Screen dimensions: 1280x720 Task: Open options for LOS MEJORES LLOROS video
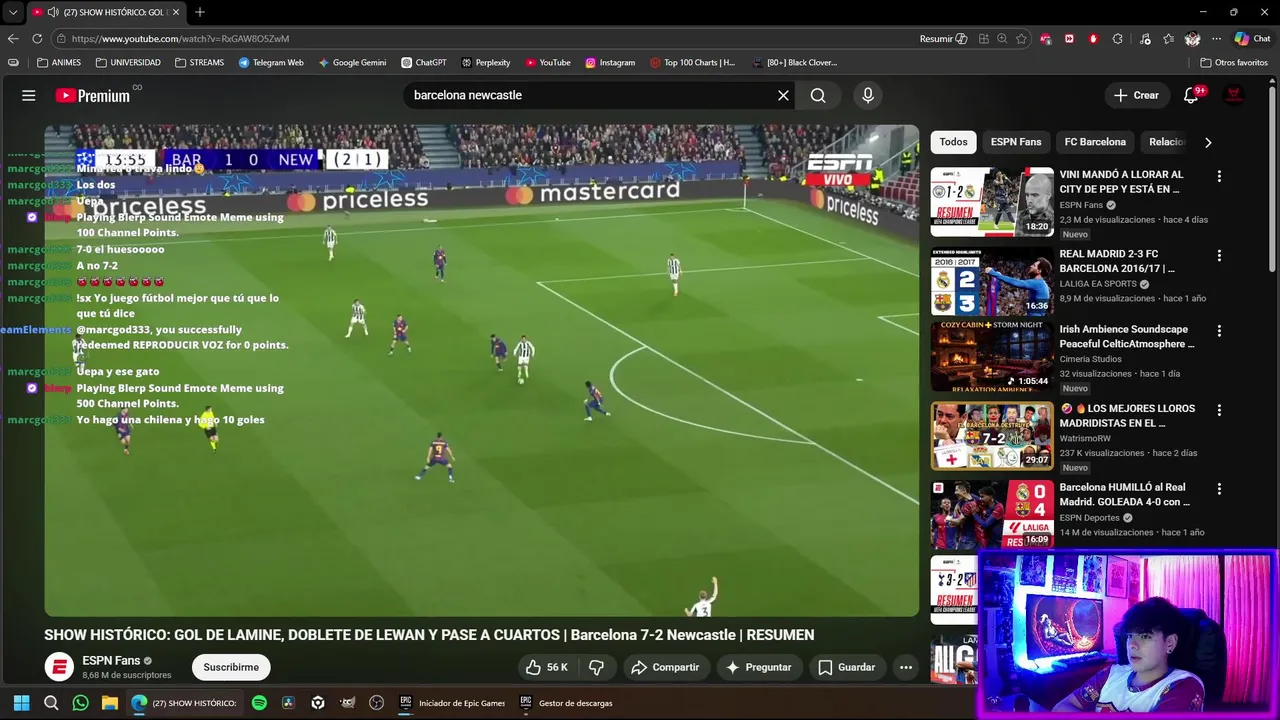coord(1219,410)
